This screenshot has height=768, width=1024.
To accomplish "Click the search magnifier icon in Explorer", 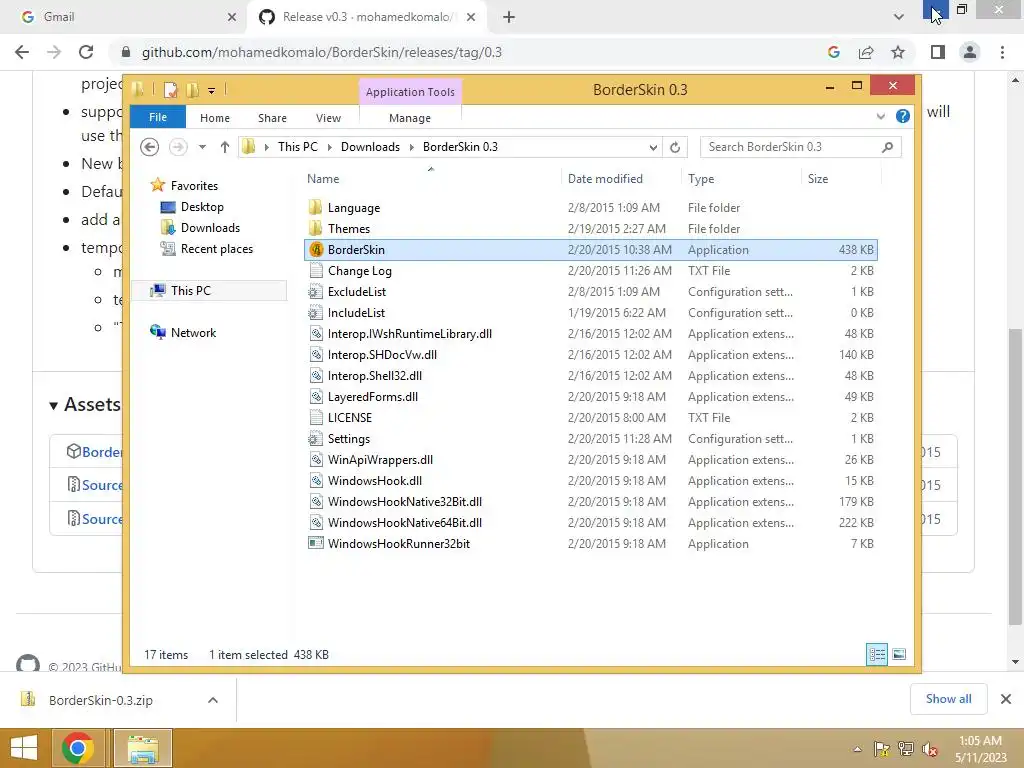I will click(887, 147).
